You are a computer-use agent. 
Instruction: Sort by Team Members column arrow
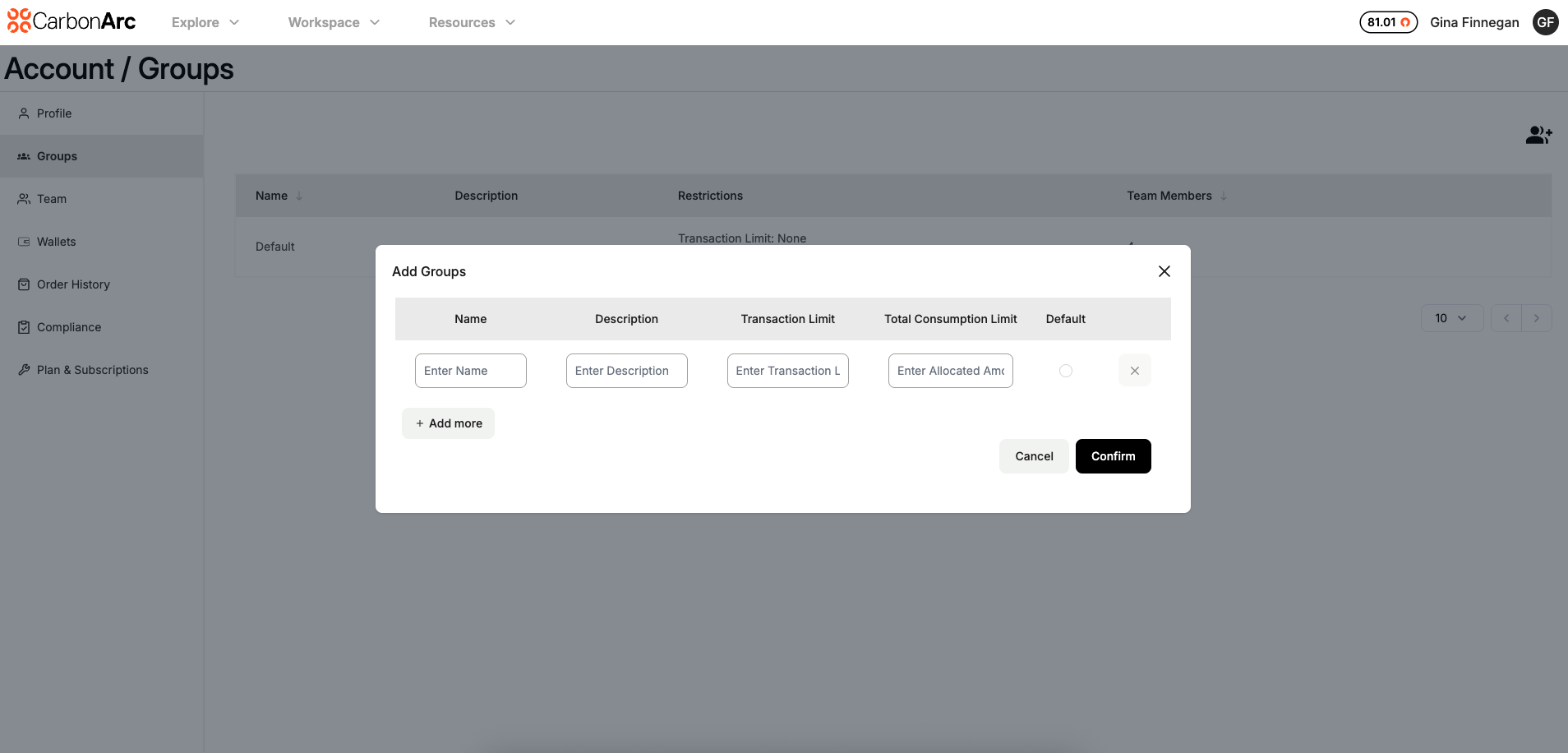tap(1224, 196)
